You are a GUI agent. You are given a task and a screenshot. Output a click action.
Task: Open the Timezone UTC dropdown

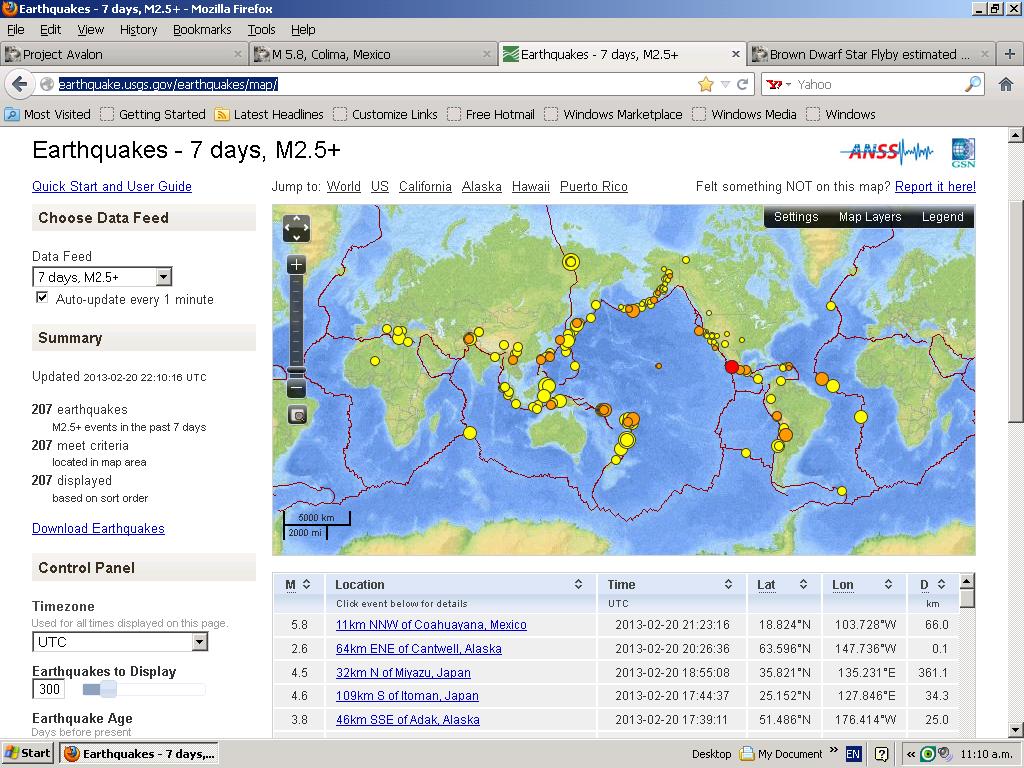pyautogui.click(x=120, y=642)
